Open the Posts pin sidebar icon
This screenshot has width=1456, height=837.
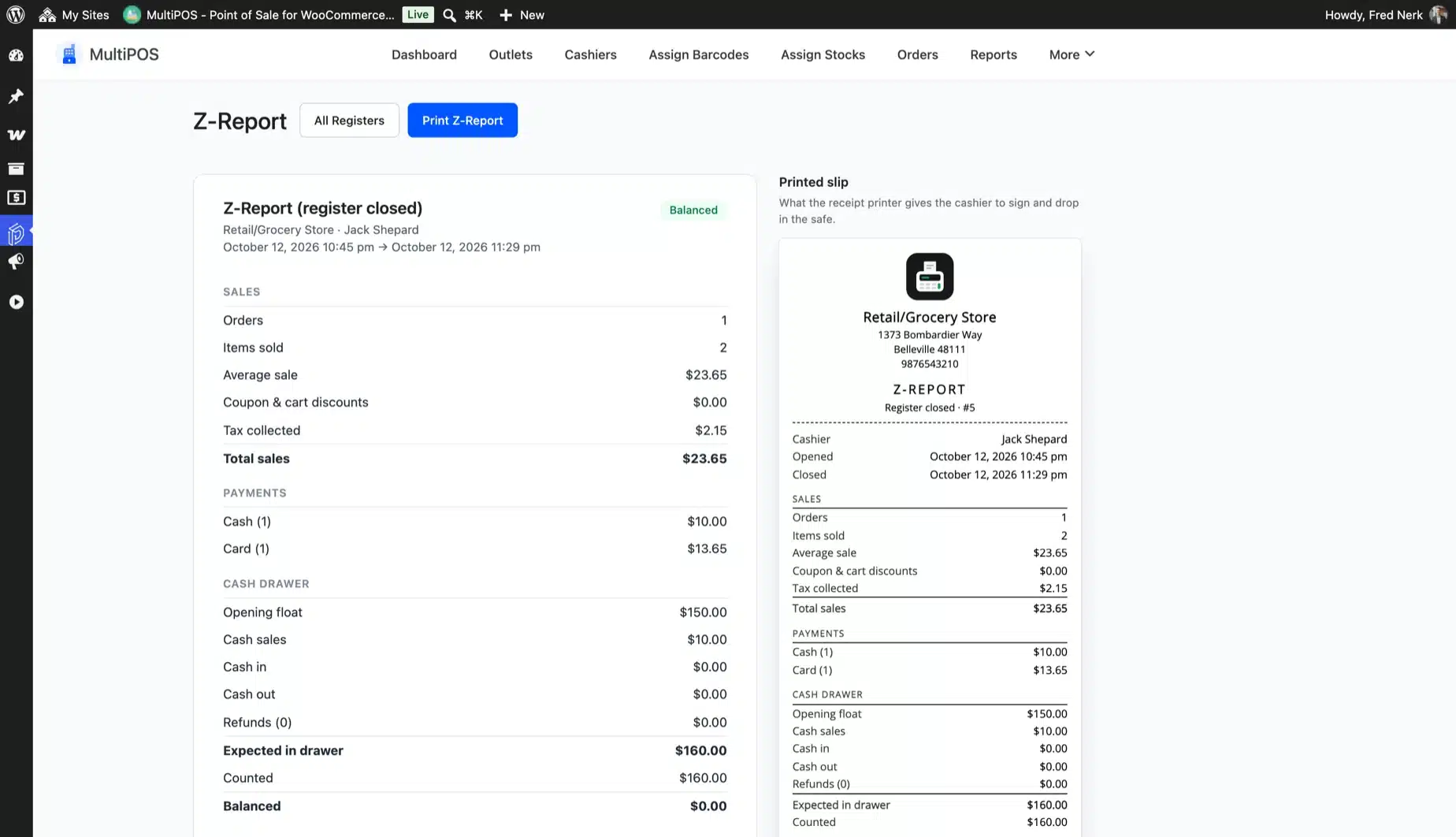pyautogui.click(x=16, y=96)
